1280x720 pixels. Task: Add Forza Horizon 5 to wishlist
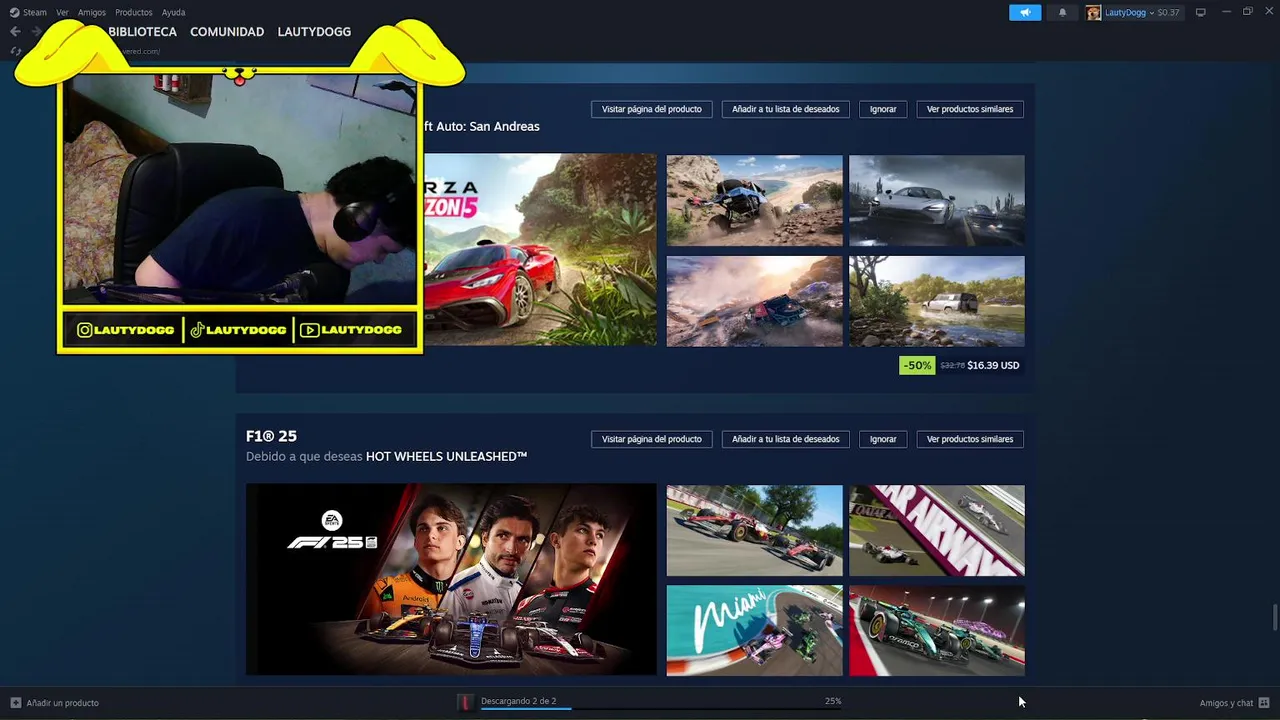click(786, 109)
